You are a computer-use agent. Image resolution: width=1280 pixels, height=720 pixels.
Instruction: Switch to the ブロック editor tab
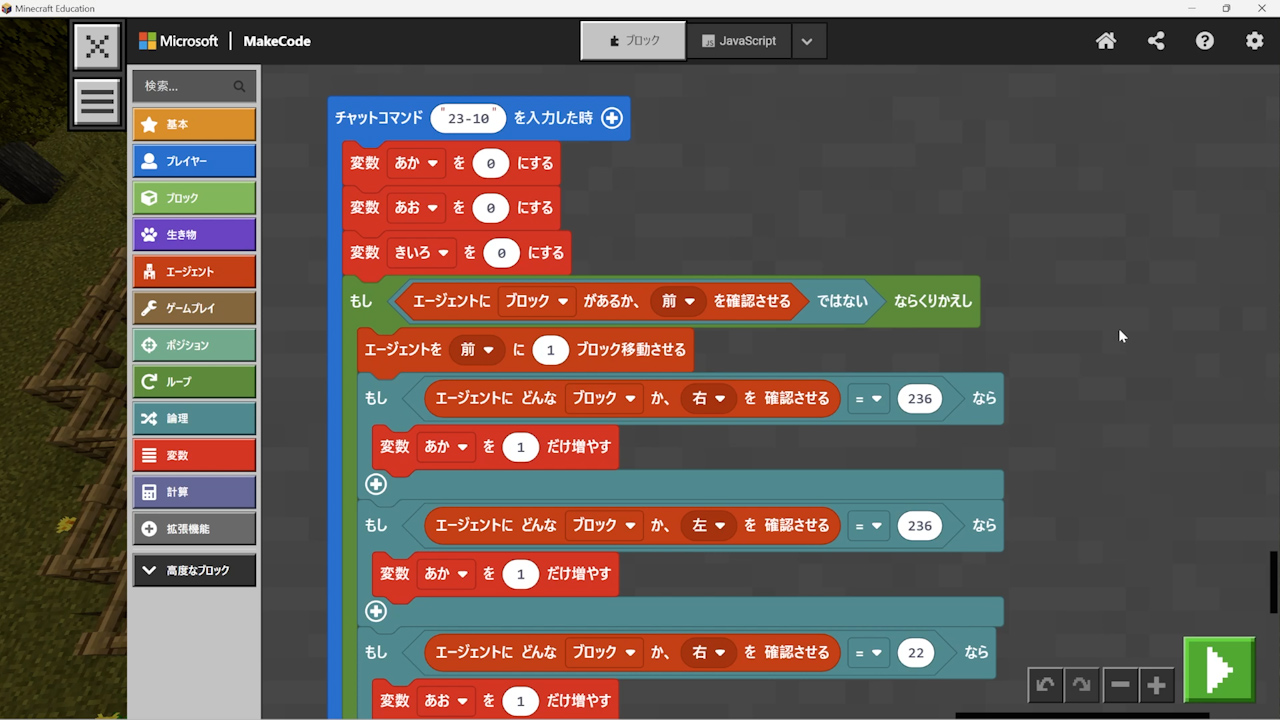(633, 41)
